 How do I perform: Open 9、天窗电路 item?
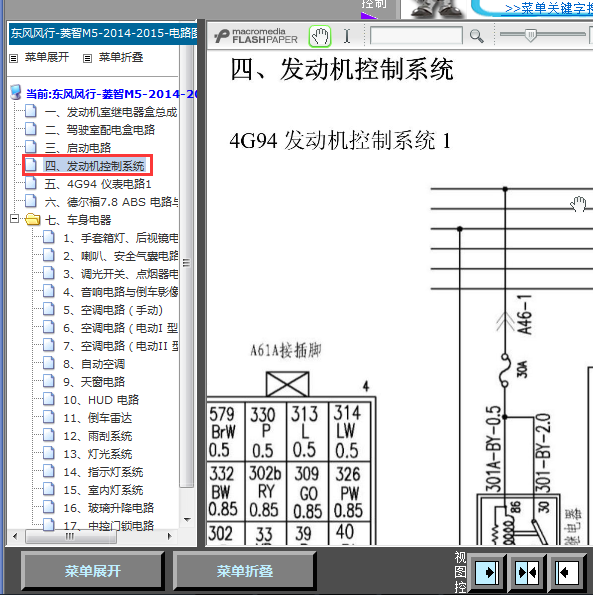pos(94,382)
